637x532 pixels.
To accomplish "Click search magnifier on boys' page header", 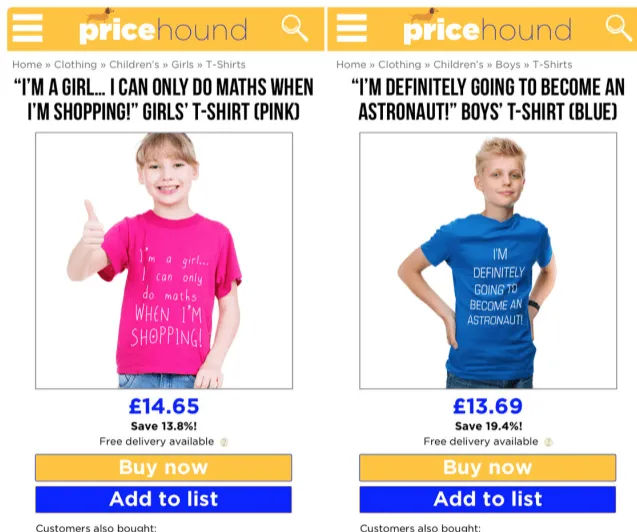I will click(619, 28).
